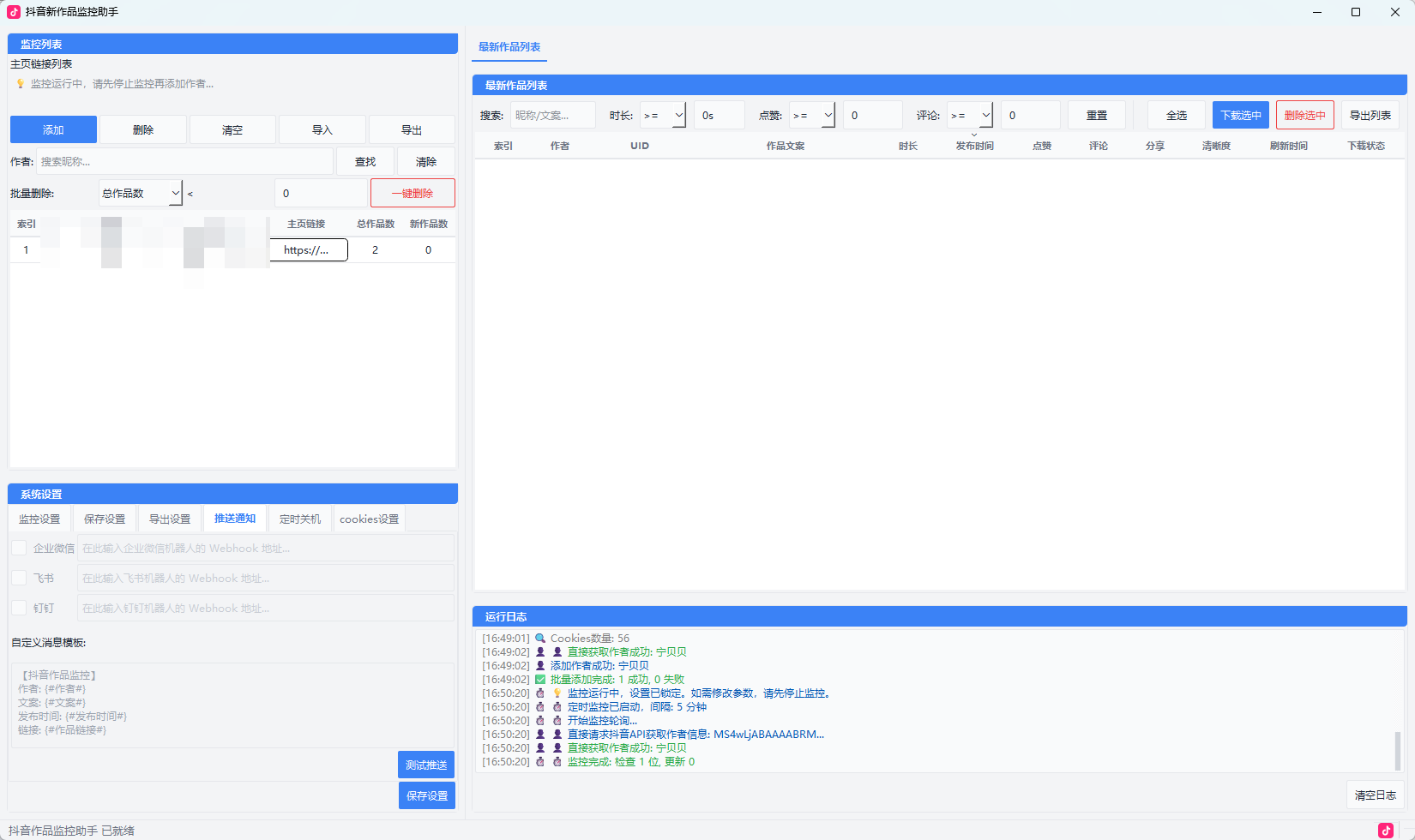This screenshot has width=1415, height=840.
Task: Click the 下载状态 column header
Action: (1366, 146)
